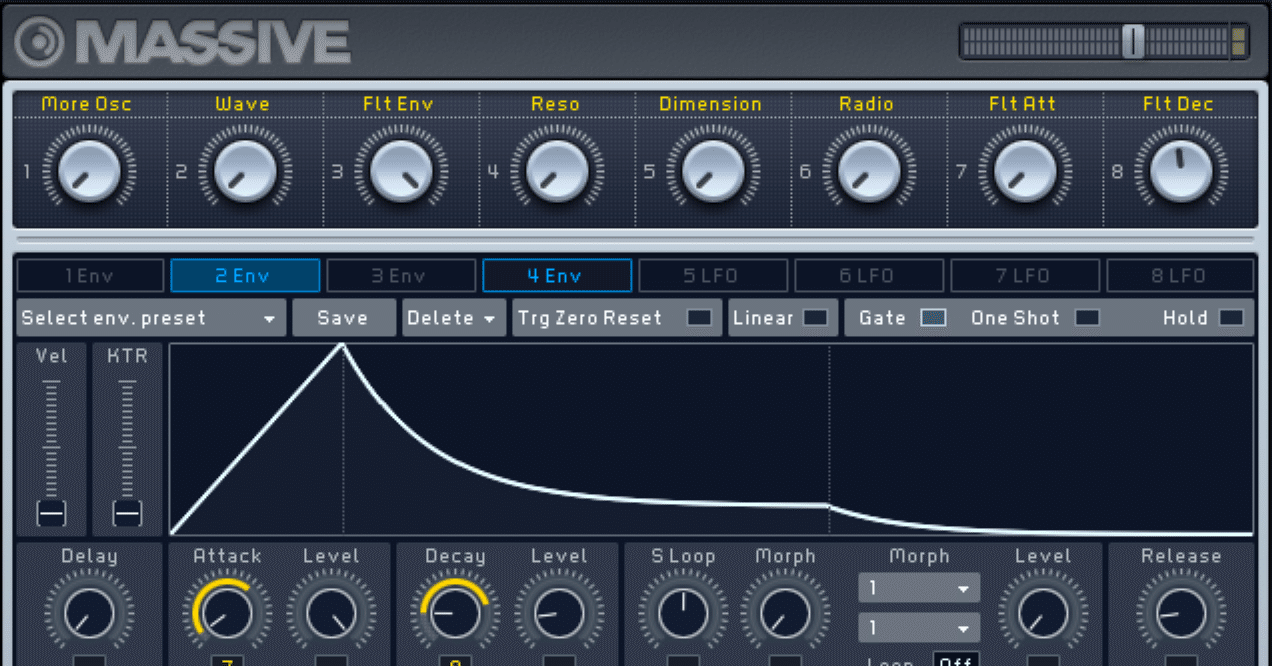Toggle the Trg Zero Reset checkbox

[700, 318]
